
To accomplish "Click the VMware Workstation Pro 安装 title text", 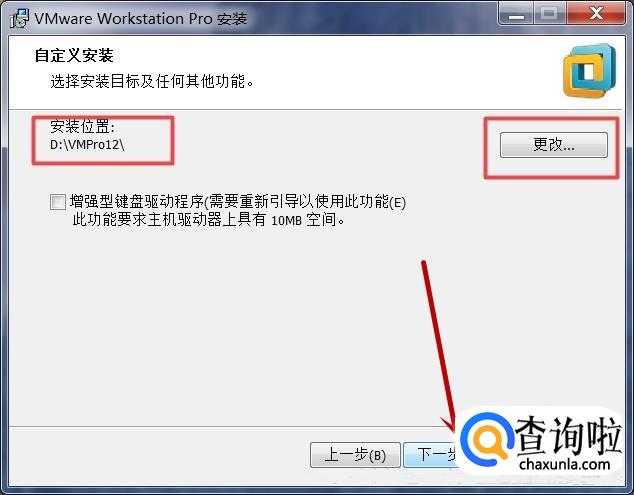I will [140, 19].
